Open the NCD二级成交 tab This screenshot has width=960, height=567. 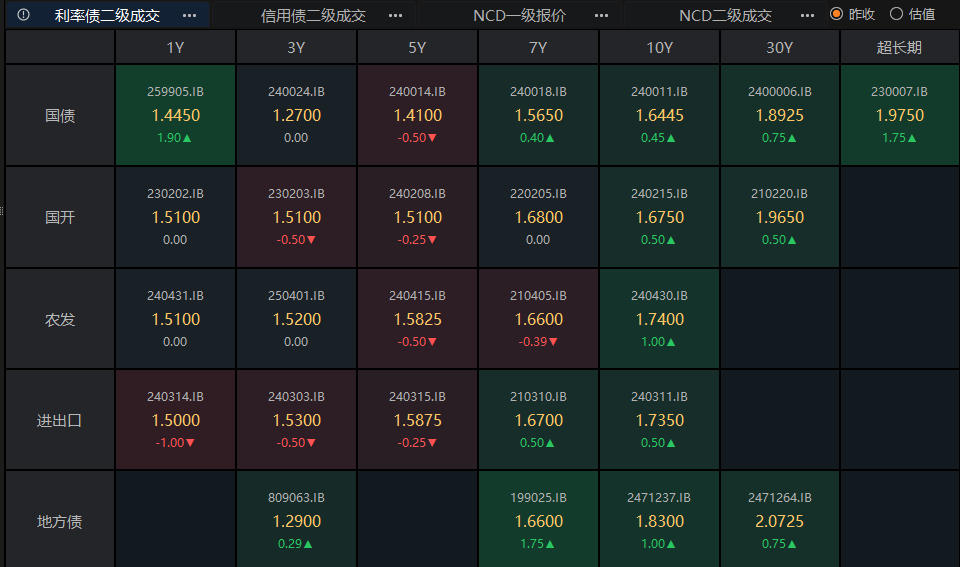point(725,15)
